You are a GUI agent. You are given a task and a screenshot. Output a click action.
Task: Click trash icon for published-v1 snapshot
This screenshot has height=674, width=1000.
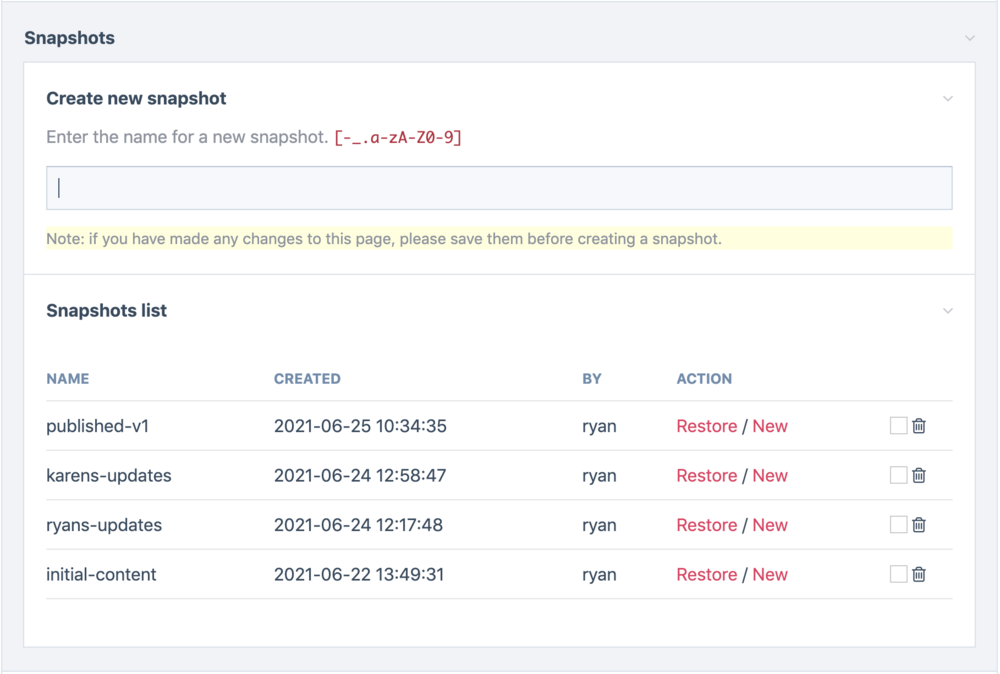[x=919, y=426]
